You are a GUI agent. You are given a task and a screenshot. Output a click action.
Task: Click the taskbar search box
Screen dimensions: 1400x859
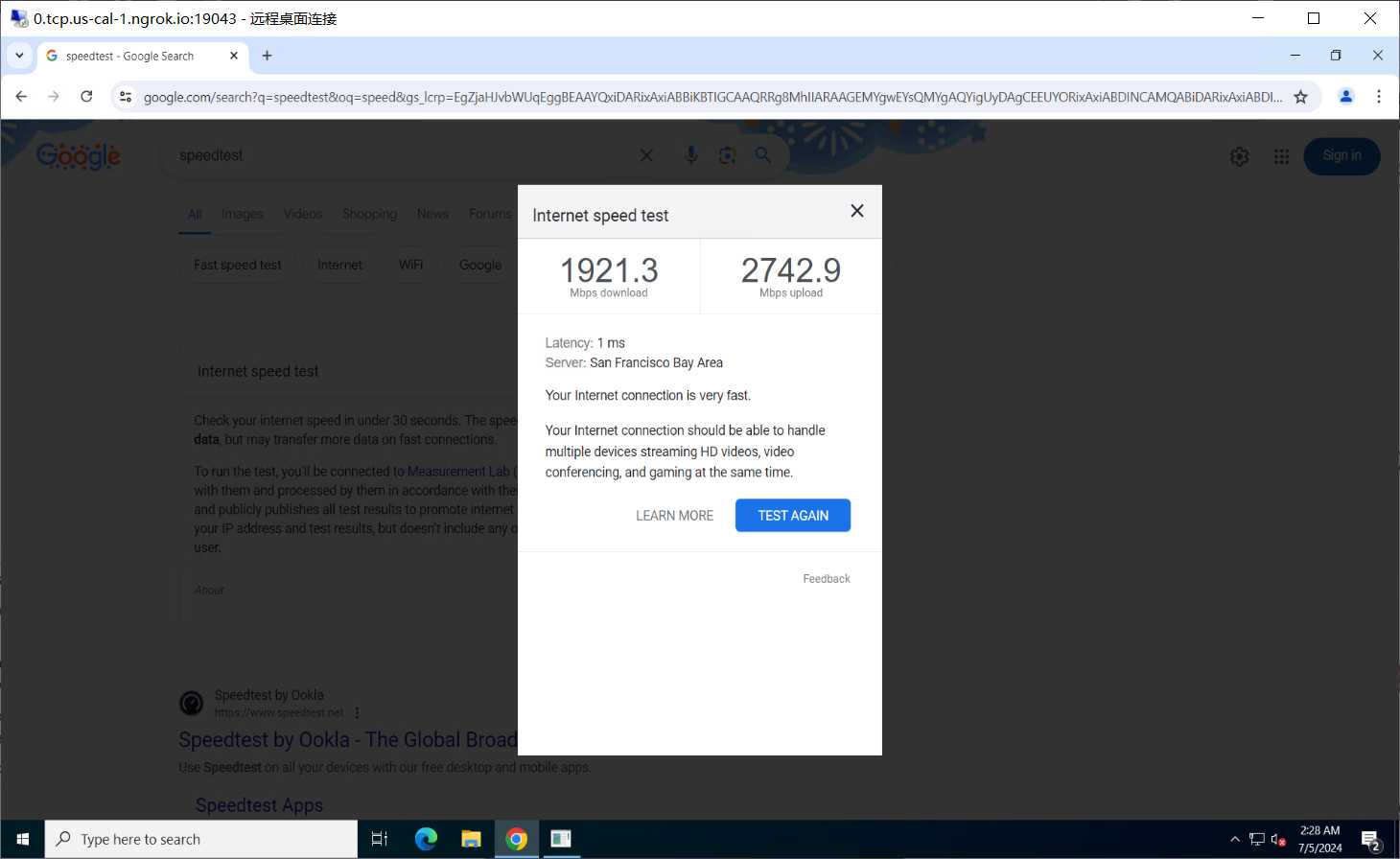(x=201, y=839)
